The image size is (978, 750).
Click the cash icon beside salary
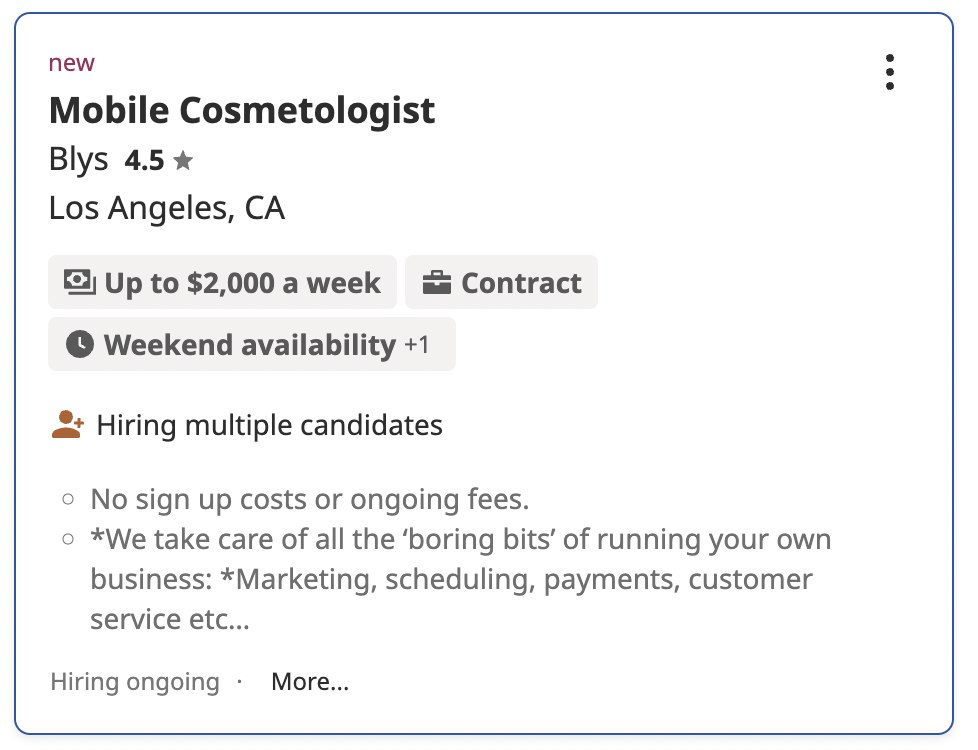79,282
